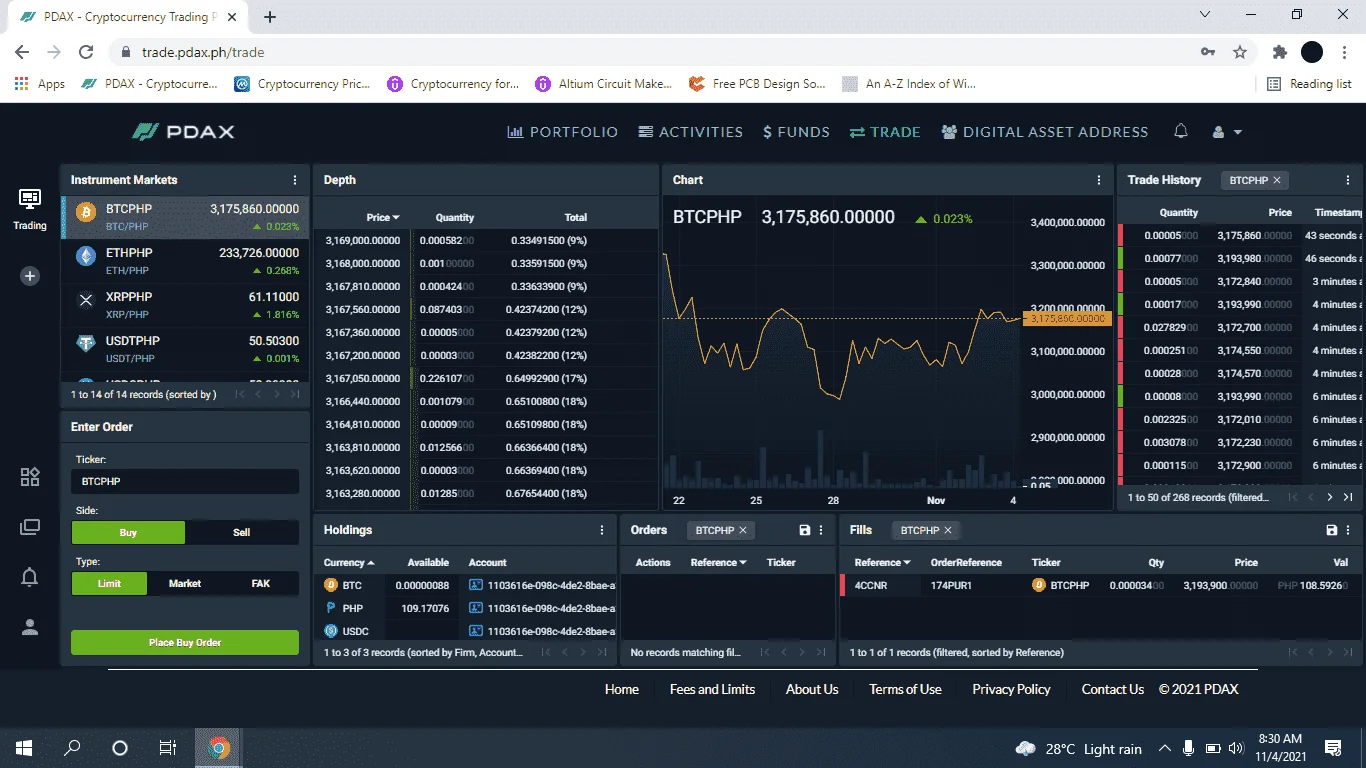Click the browser address bar
This screenshot has height=768, width=1366.
[660, 52]
